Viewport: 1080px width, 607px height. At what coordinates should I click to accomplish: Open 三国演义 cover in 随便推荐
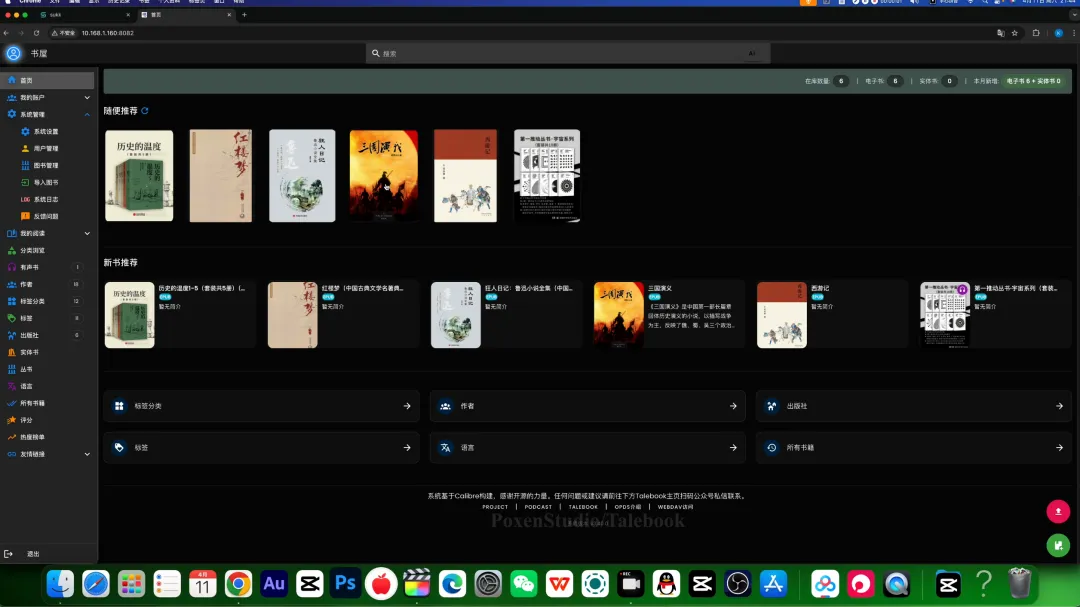[x=384, y=176]
